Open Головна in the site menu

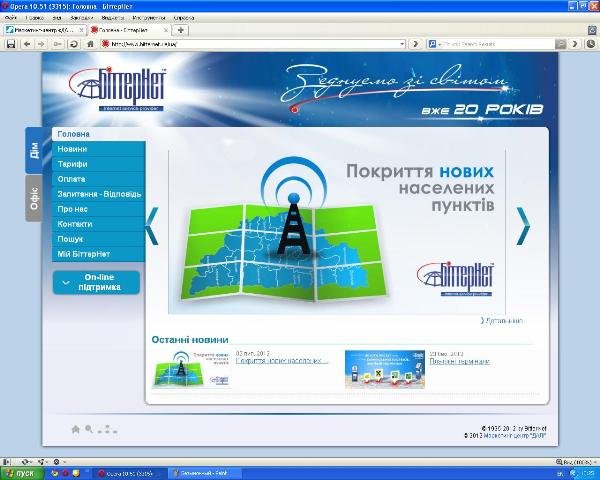point(98,134)
